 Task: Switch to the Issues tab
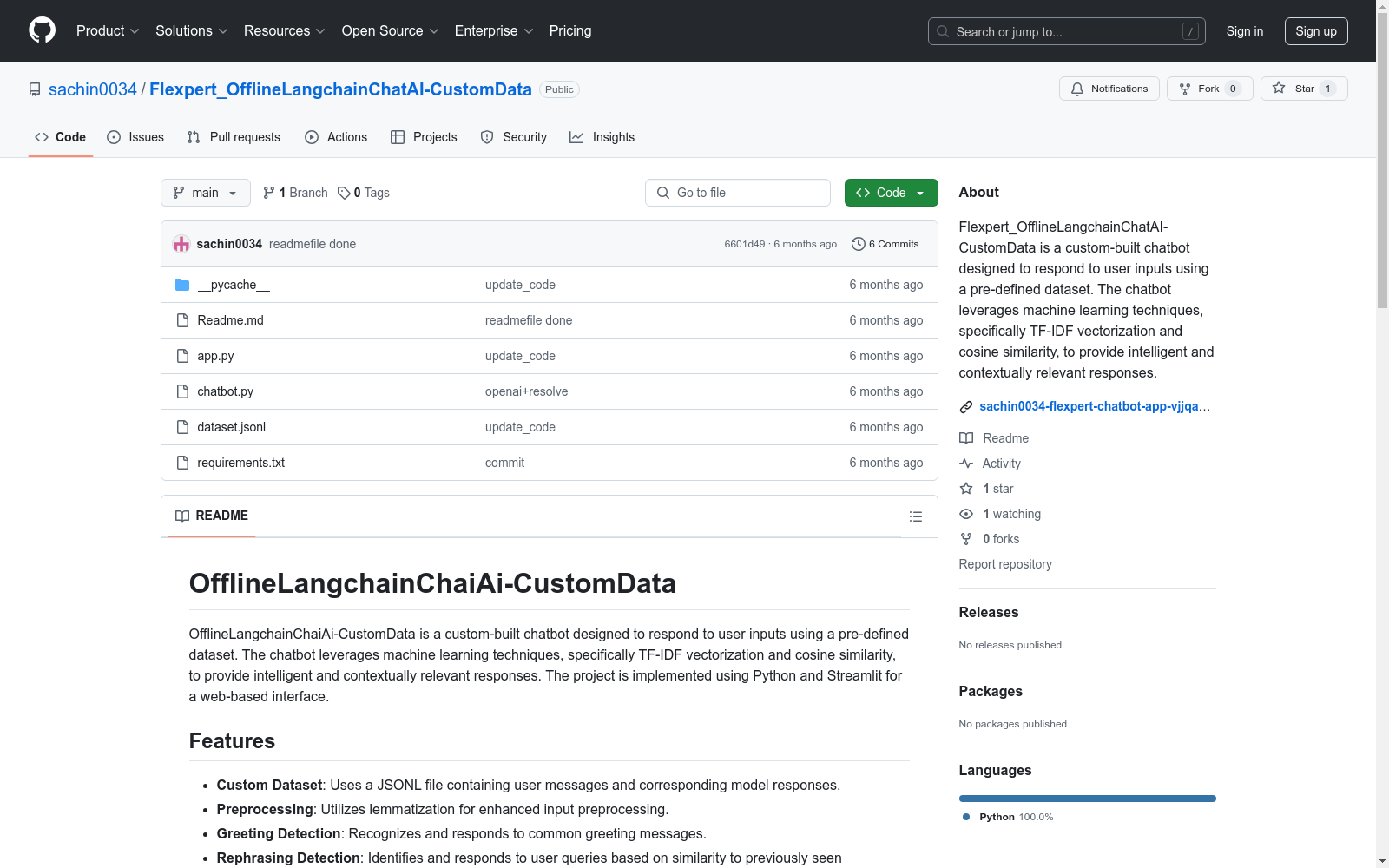pos(135,137)
